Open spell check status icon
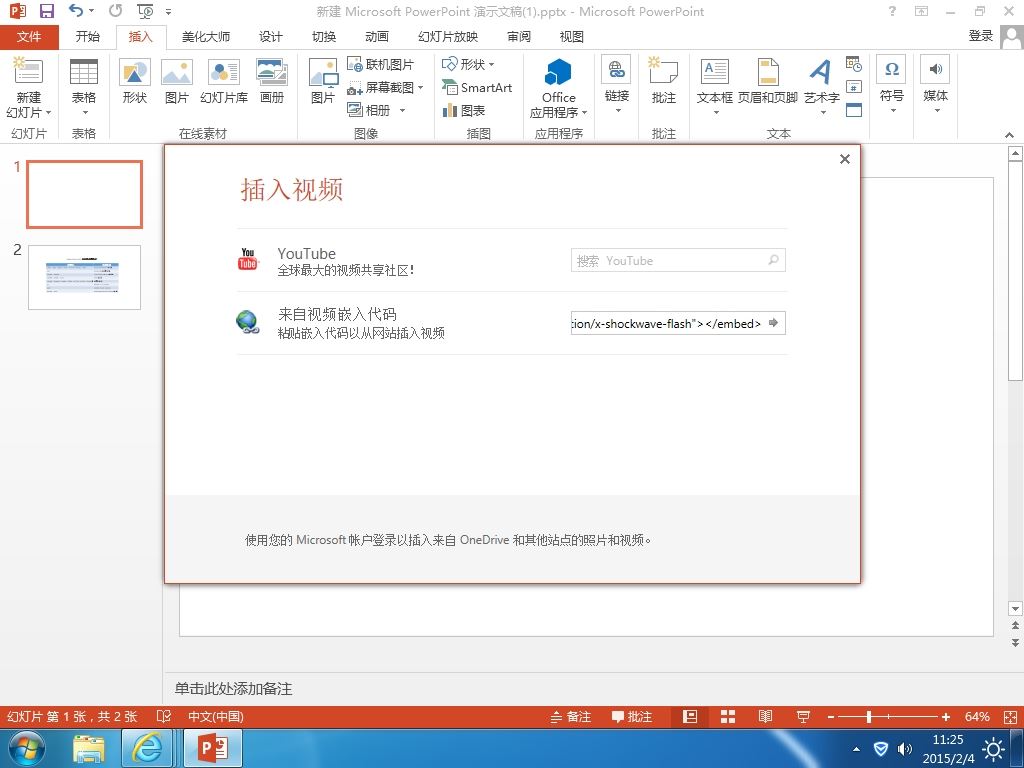1024x768 pixels. click(163, 716)
